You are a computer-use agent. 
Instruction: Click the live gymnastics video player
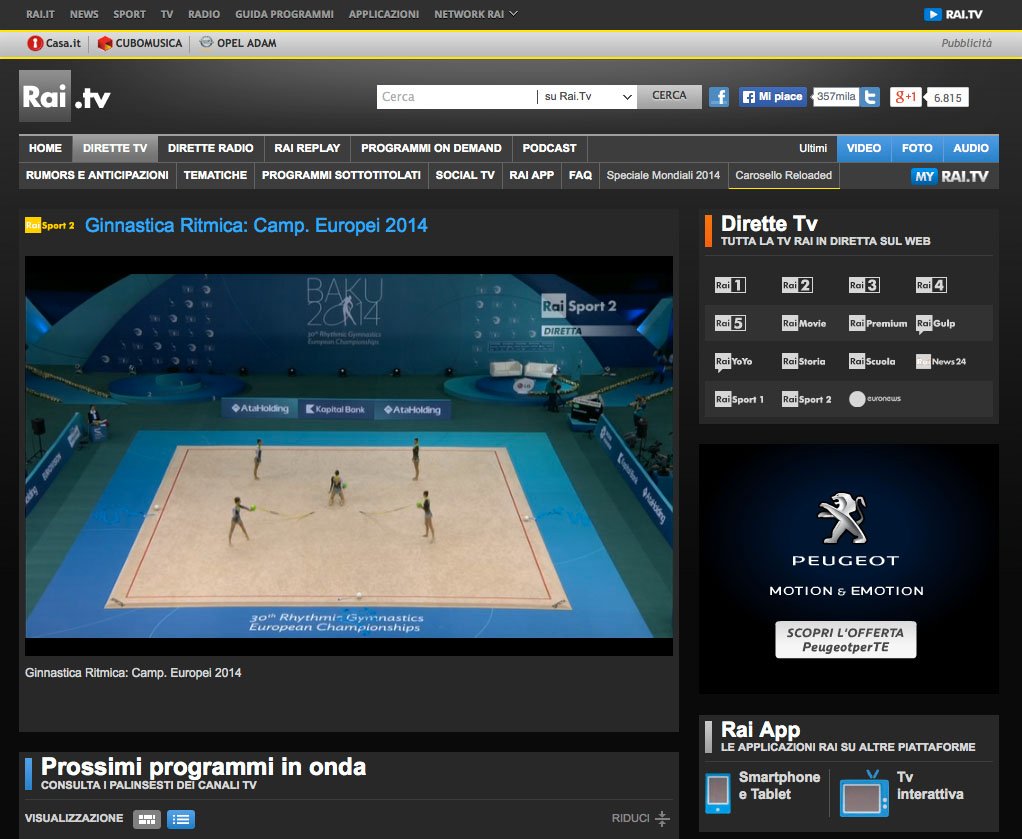click(349, 456)
